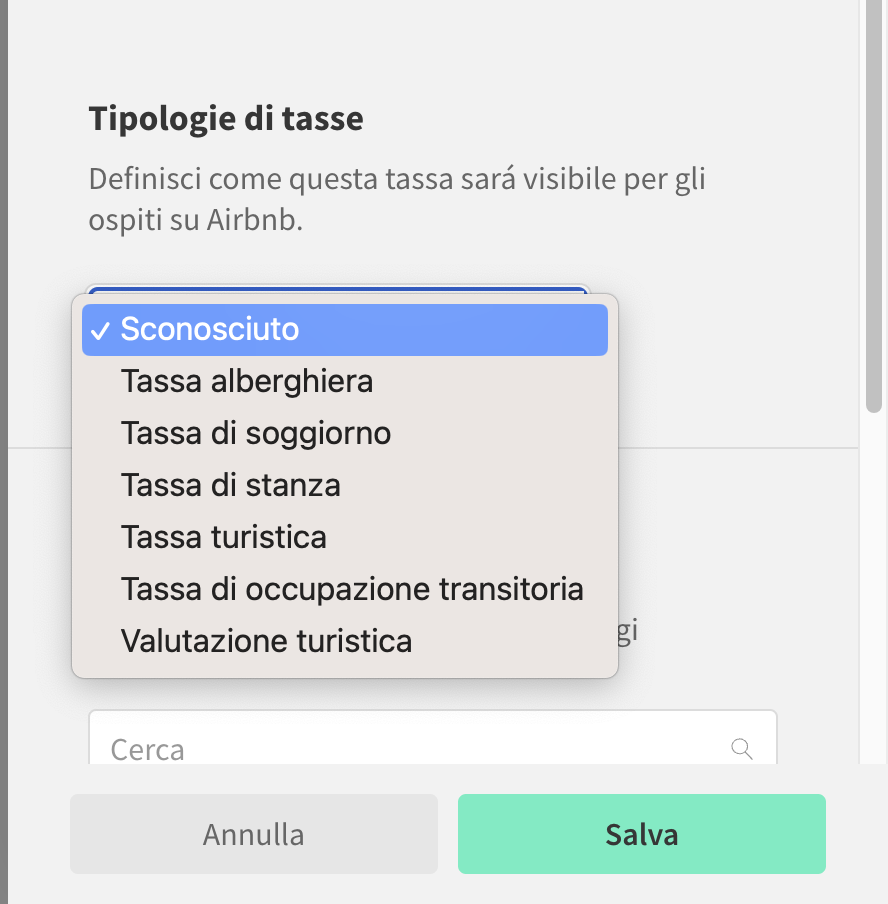Click the vertical scrollbar thumb

point(874,206)
